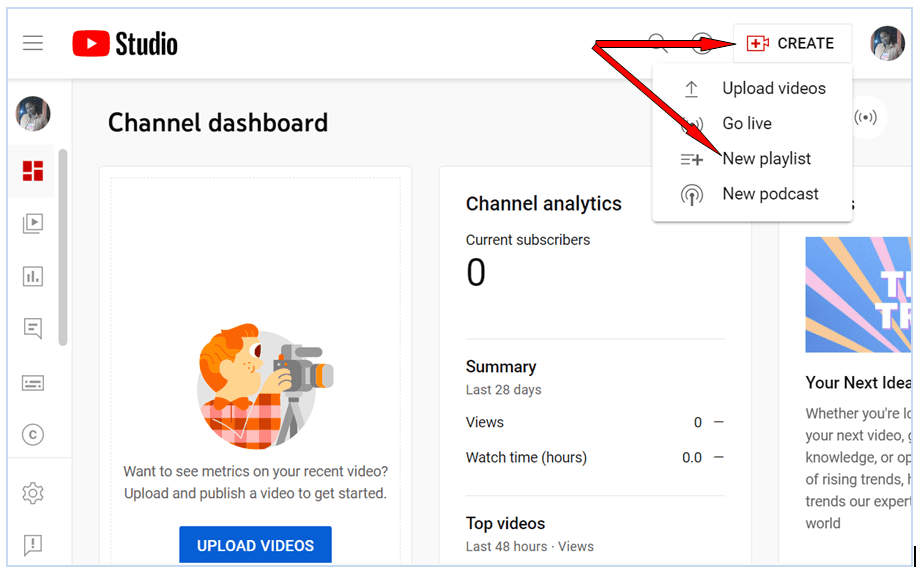Open the Channel dashboard icon

(x=31, y=171)
